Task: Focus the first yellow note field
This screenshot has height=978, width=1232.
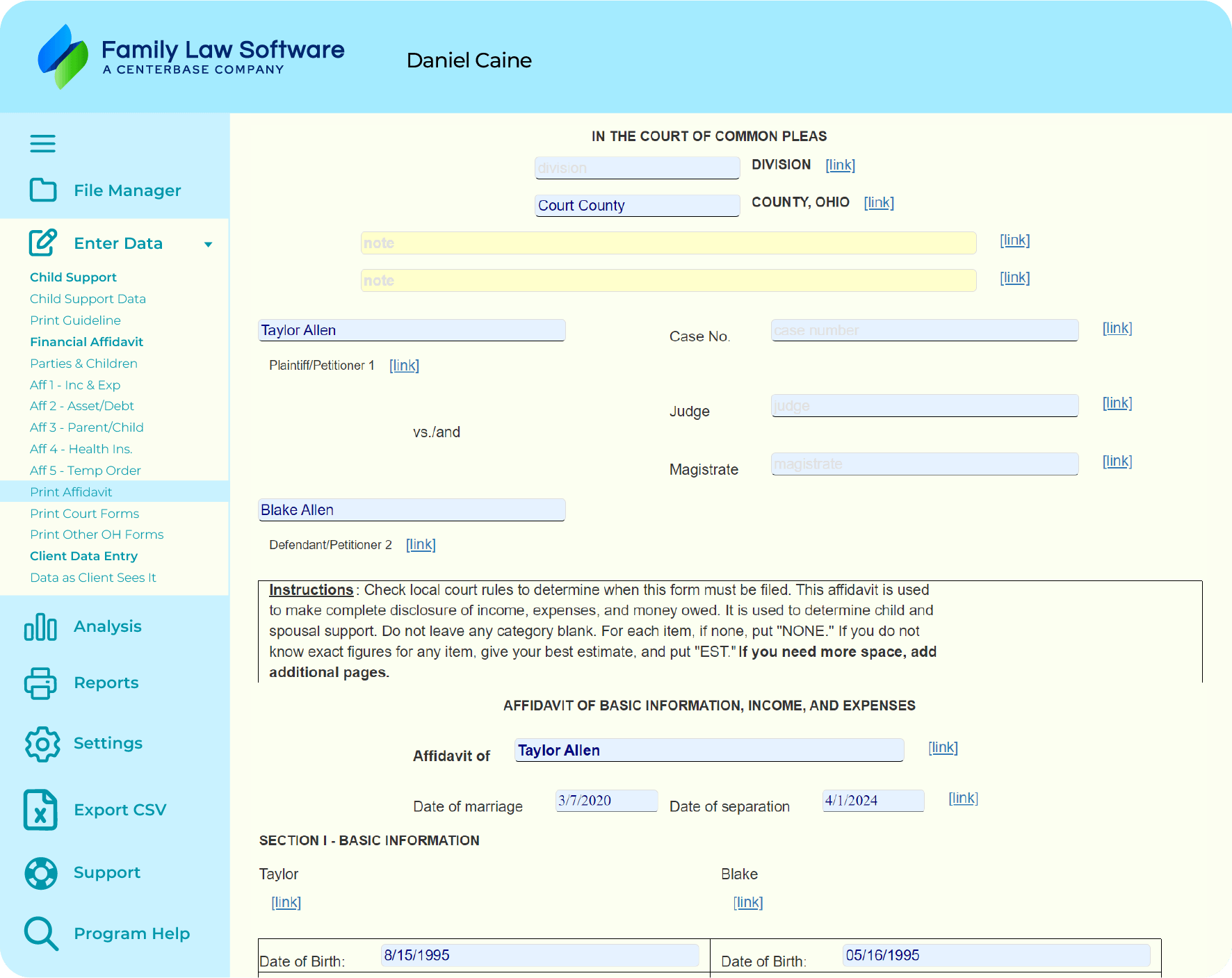Action: click(667, 243)
